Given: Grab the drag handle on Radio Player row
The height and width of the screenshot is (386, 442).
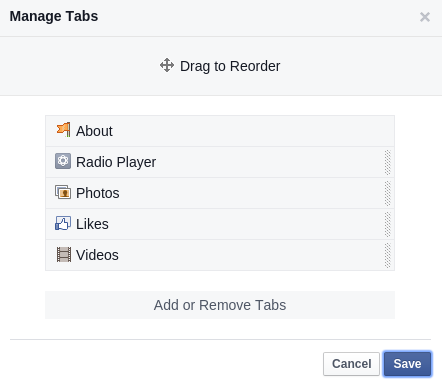Looking at the screenshot, I should pyautogui.click(x=387, y=162).
